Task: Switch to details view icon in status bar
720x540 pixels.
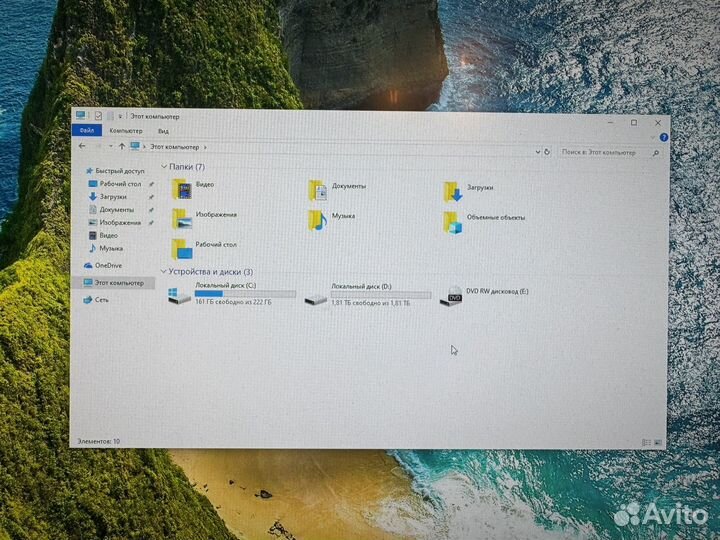Action: [x=646, y=442]
